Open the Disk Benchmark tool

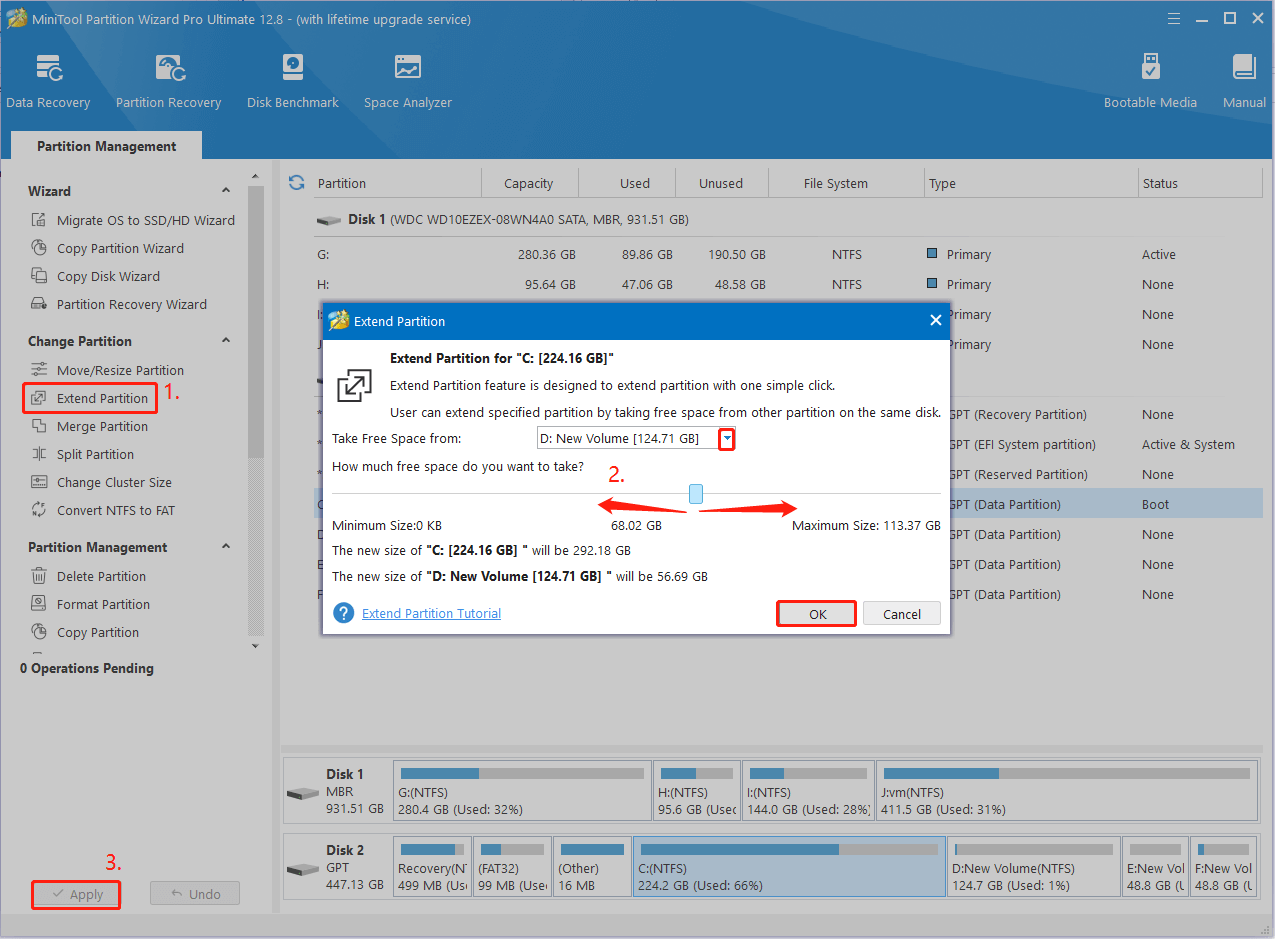pos(293,80)
